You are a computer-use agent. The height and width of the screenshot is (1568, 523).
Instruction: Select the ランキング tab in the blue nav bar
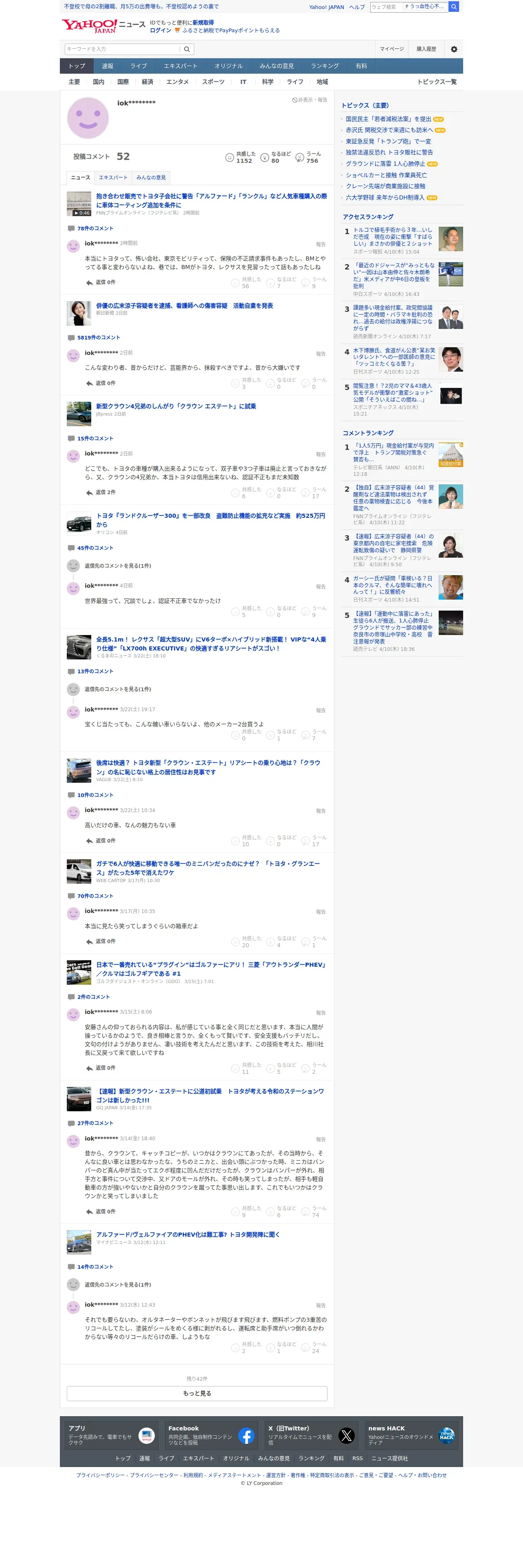[325, 66]
